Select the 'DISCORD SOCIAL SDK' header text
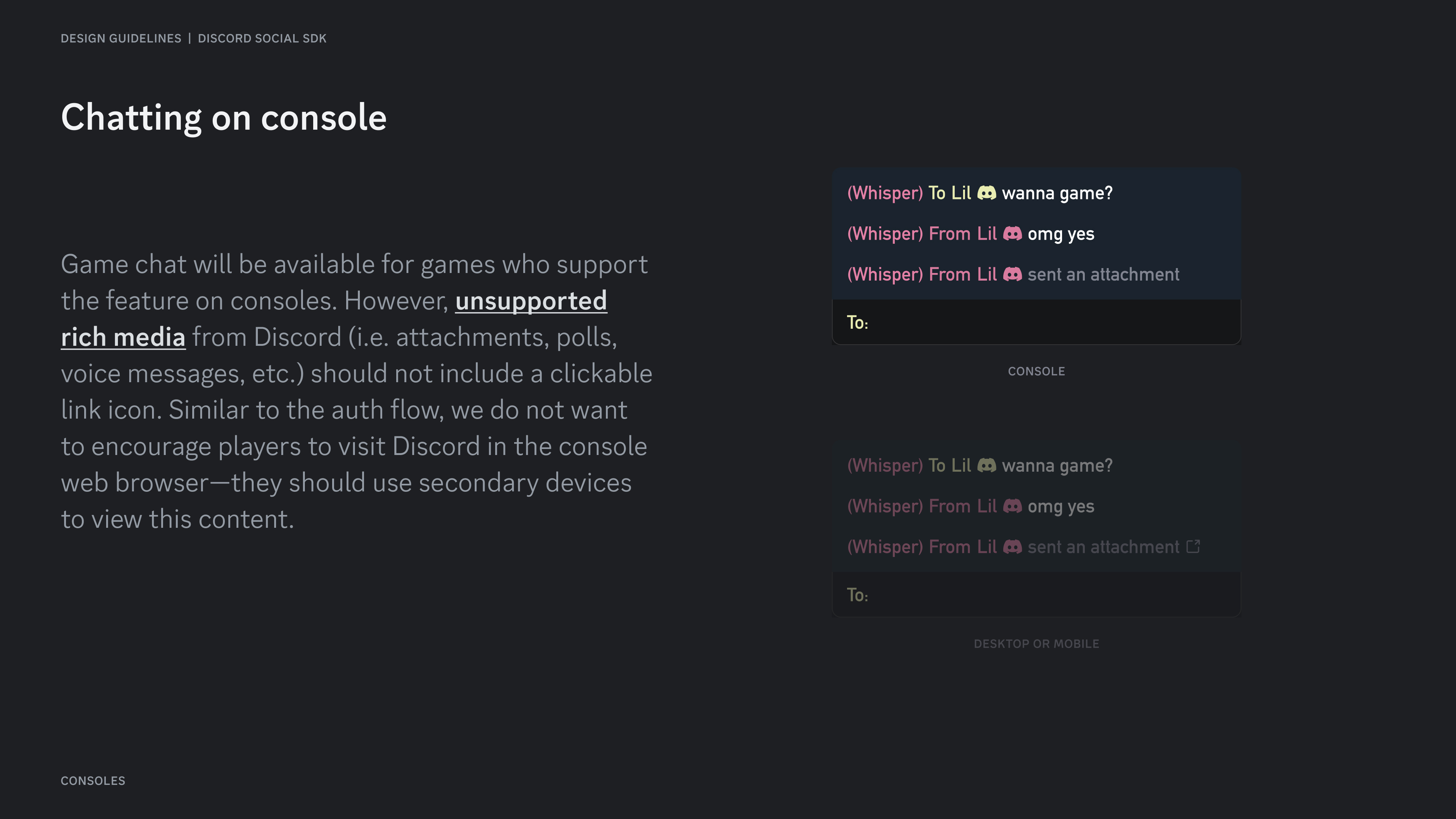 pyautogui.click(x=262, y=38)
